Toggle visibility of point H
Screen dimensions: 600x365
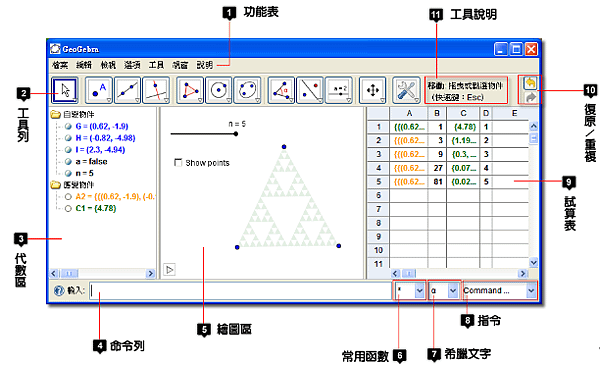coord(68,138)
